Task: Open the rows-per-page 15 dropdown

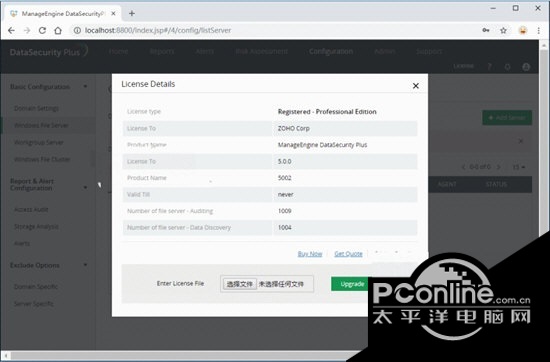Action: [519, 167]
